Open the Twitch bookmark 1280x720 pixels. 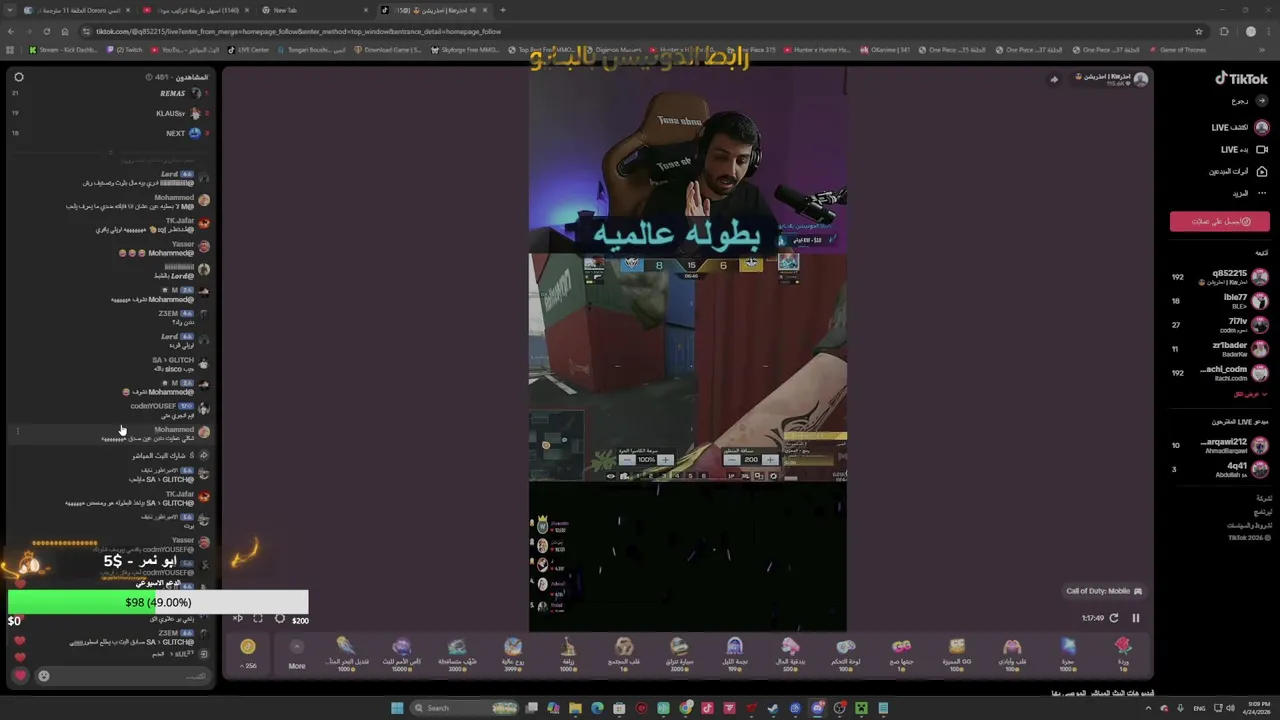(x=125, y=49)
